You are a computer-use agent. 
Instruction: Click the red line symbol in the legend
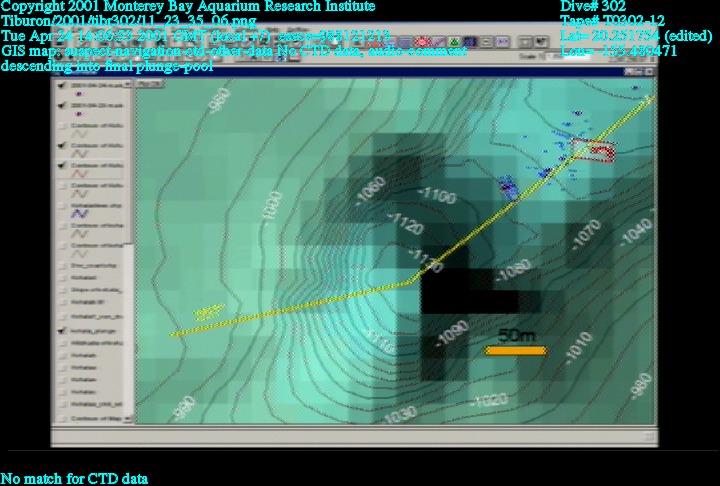(x=80, y=174)
